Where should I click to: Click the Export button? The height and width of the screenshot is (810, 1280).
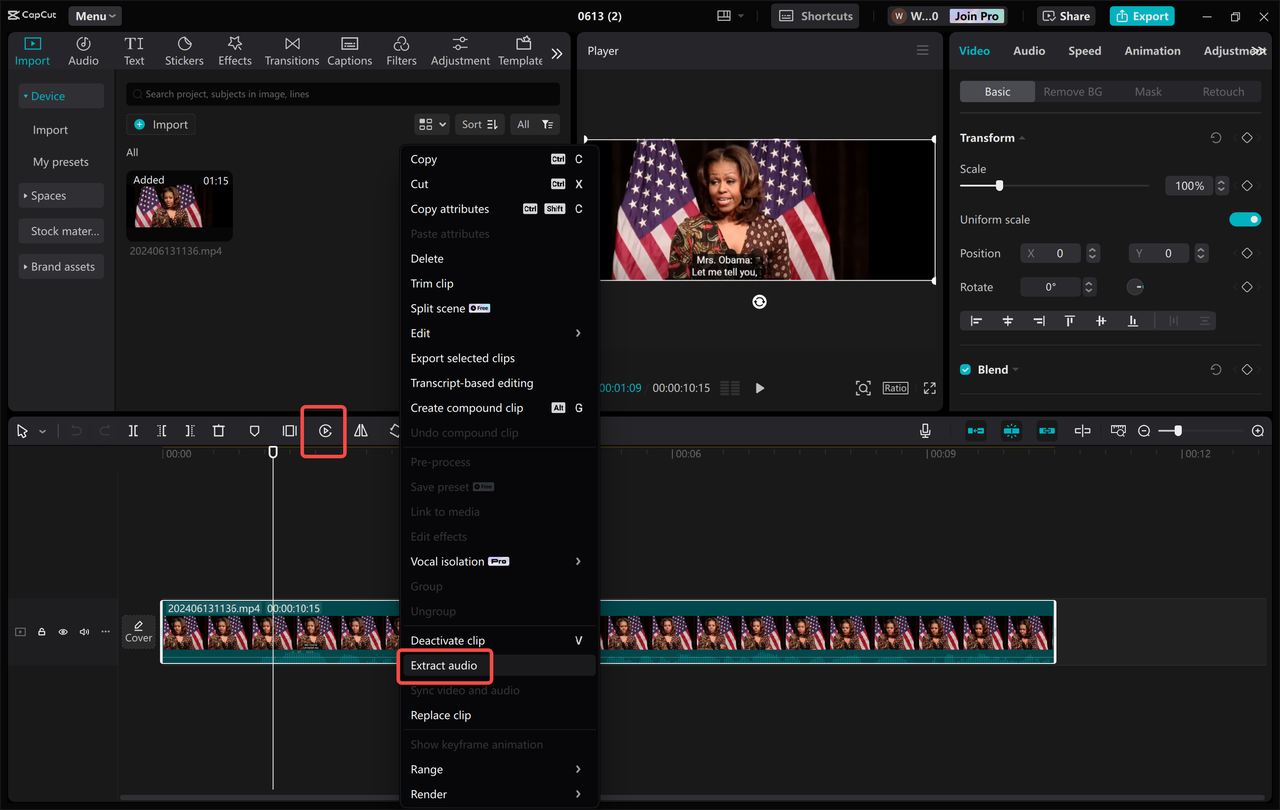coord(1141,15)
